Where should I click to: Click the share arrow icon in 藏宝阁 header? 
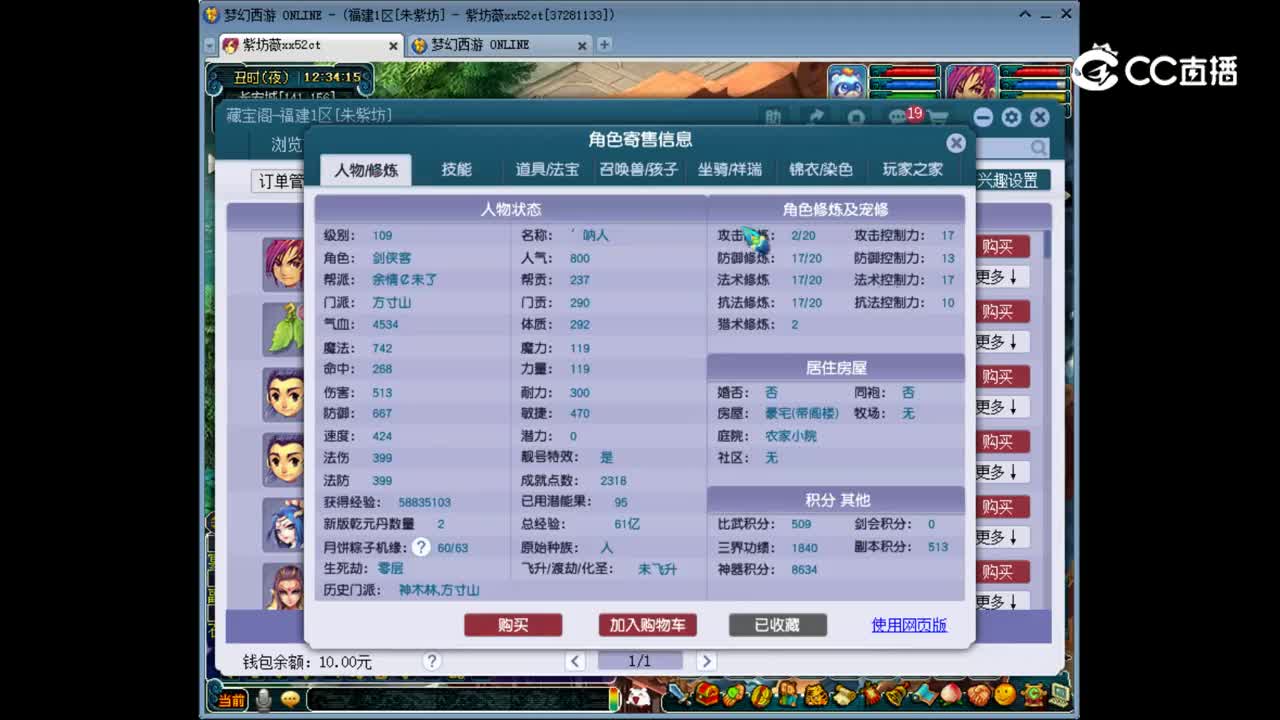pyautogui.click(x=816, y=117)
